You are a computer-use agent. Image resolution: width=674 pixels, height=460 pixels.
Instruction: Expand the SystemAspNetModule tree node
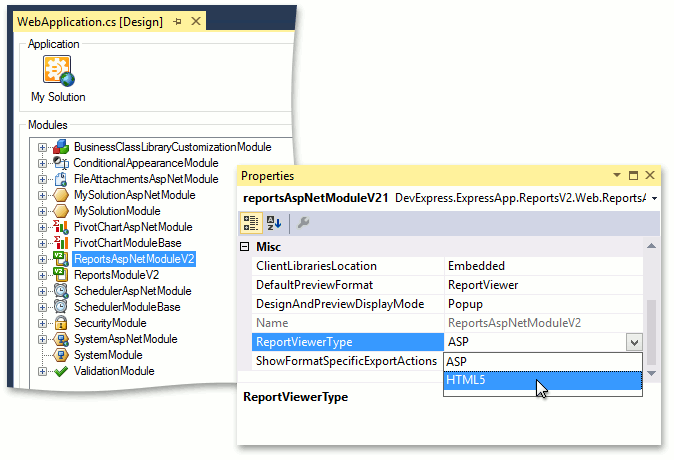click(42, 339)
